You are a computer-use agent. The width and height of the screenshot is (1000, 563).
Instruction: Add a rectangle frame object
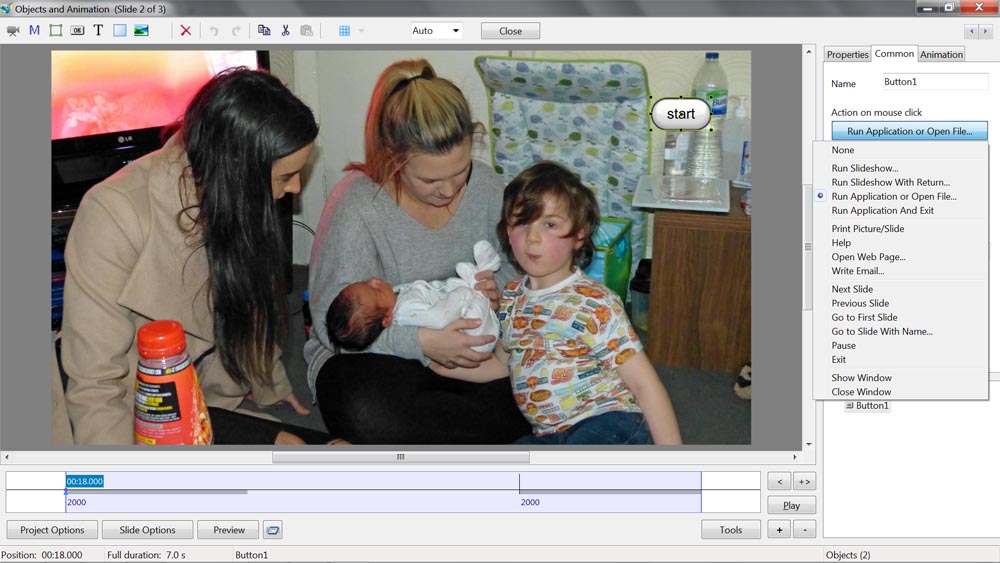point(56,30)
